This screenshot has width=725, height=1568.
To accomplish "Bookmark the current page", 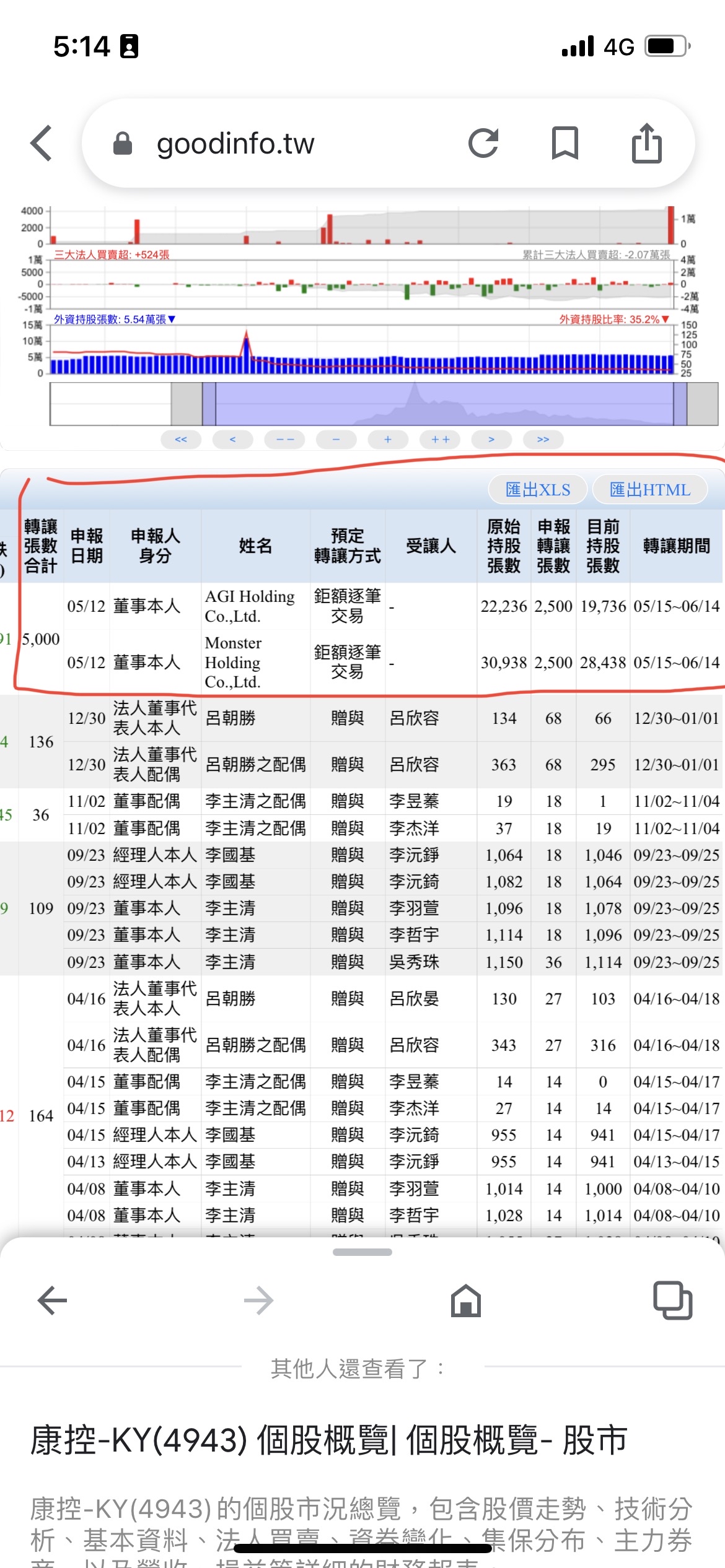I will pyautogui.click(x=565, y=144).
